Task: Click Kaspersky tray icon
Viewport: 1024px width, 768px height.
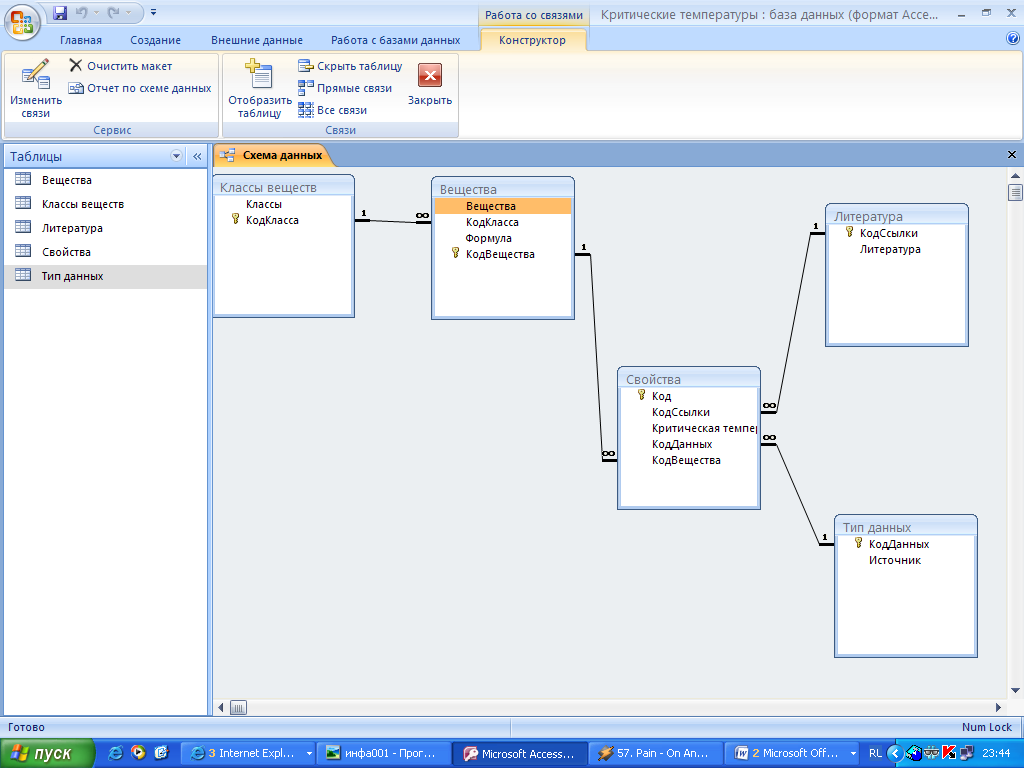Action: [x=950, y=753]
